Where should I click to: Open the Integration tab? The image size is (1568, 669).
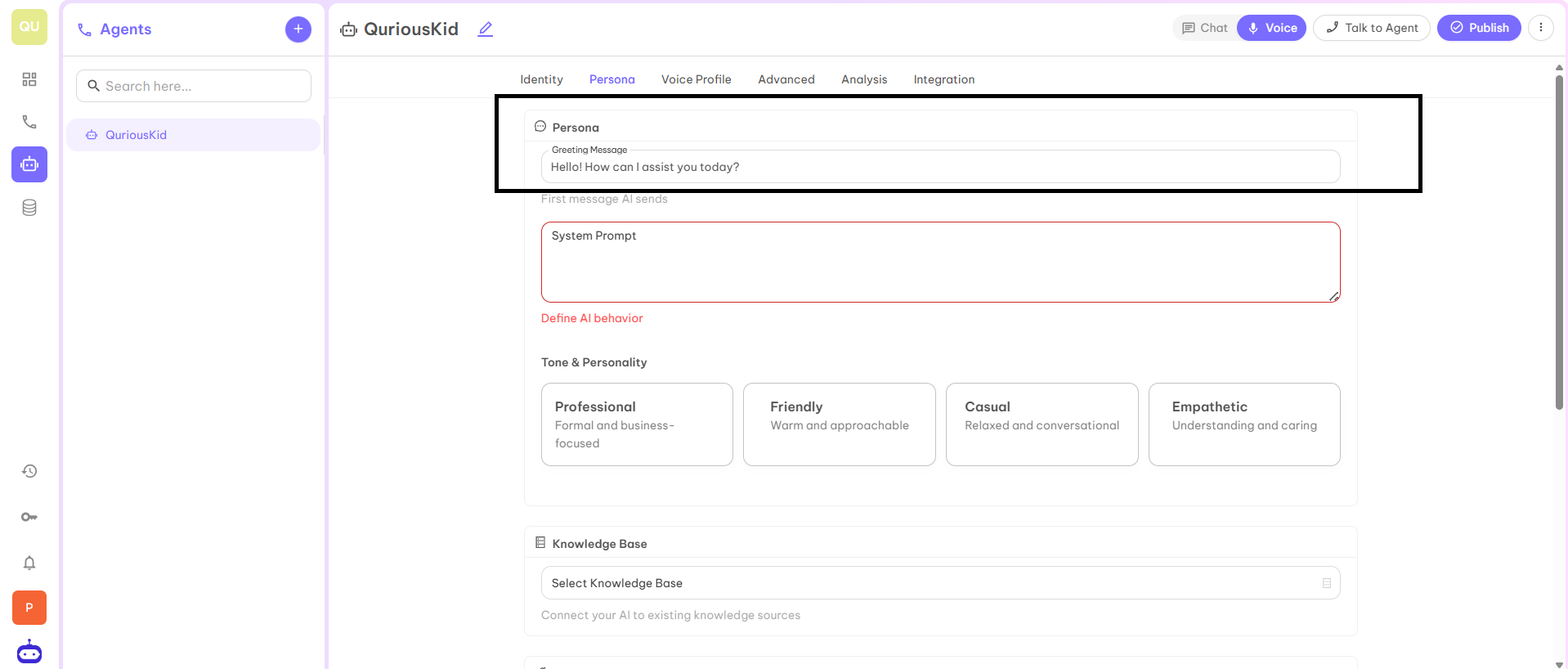(x=944, y=79)
